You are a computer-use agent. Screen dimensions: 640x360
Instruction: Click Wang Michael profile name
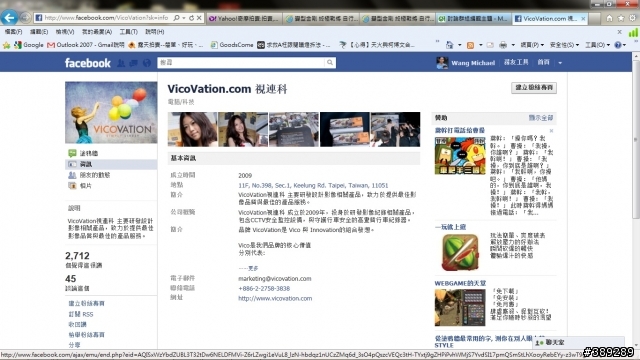tap(473, 63)
